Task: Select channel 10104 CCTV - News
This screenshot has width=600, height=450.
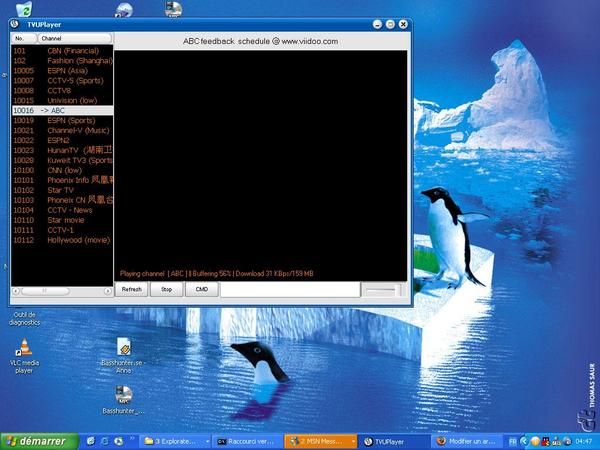Action: click(x=62, y=210)
